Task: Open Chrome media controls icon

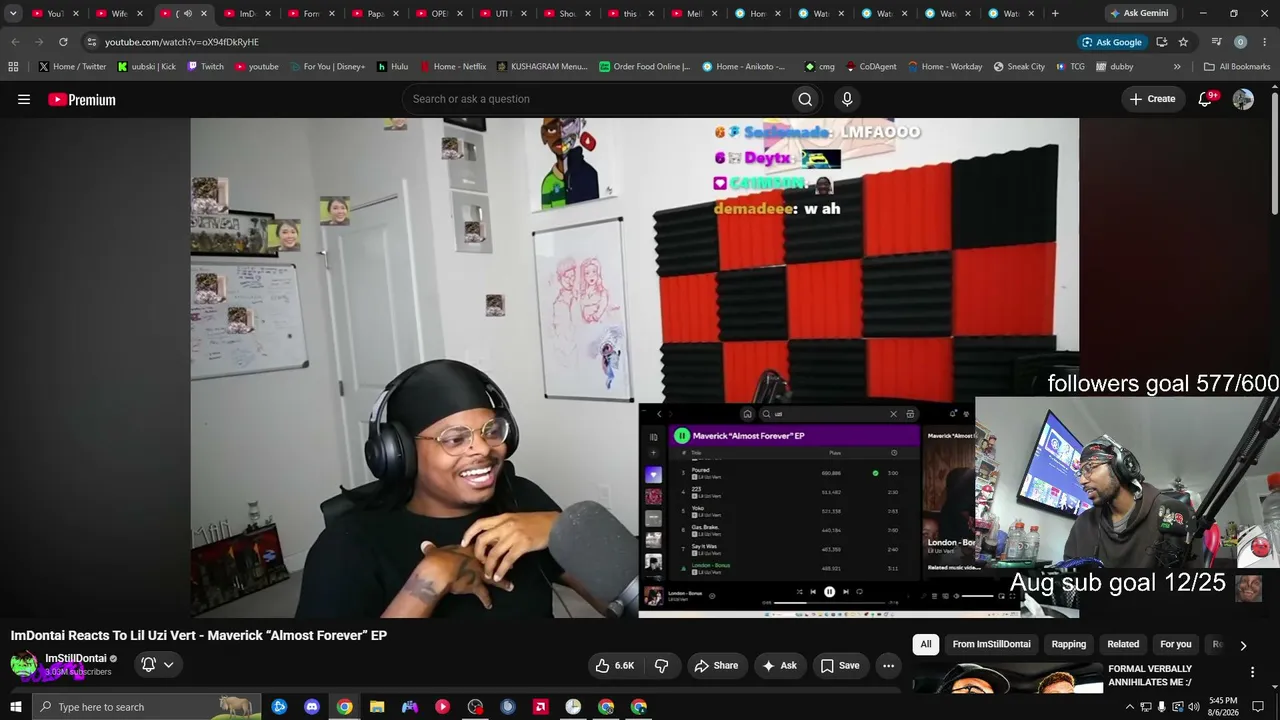Action: pos(1216,42)
